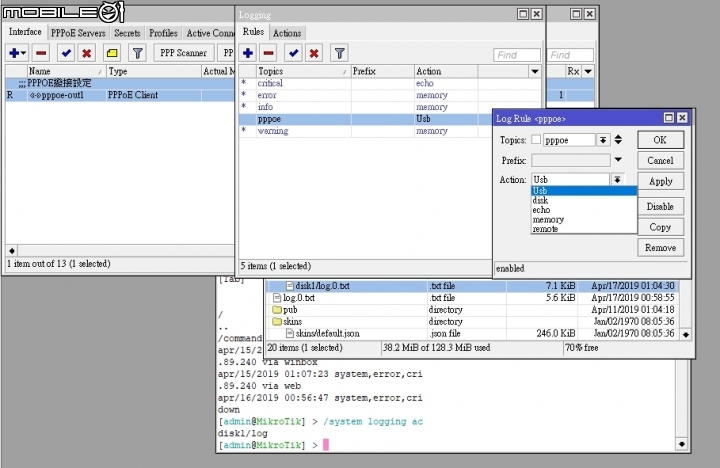
Task: Select the info logging rule row
Action: point(390,107)
